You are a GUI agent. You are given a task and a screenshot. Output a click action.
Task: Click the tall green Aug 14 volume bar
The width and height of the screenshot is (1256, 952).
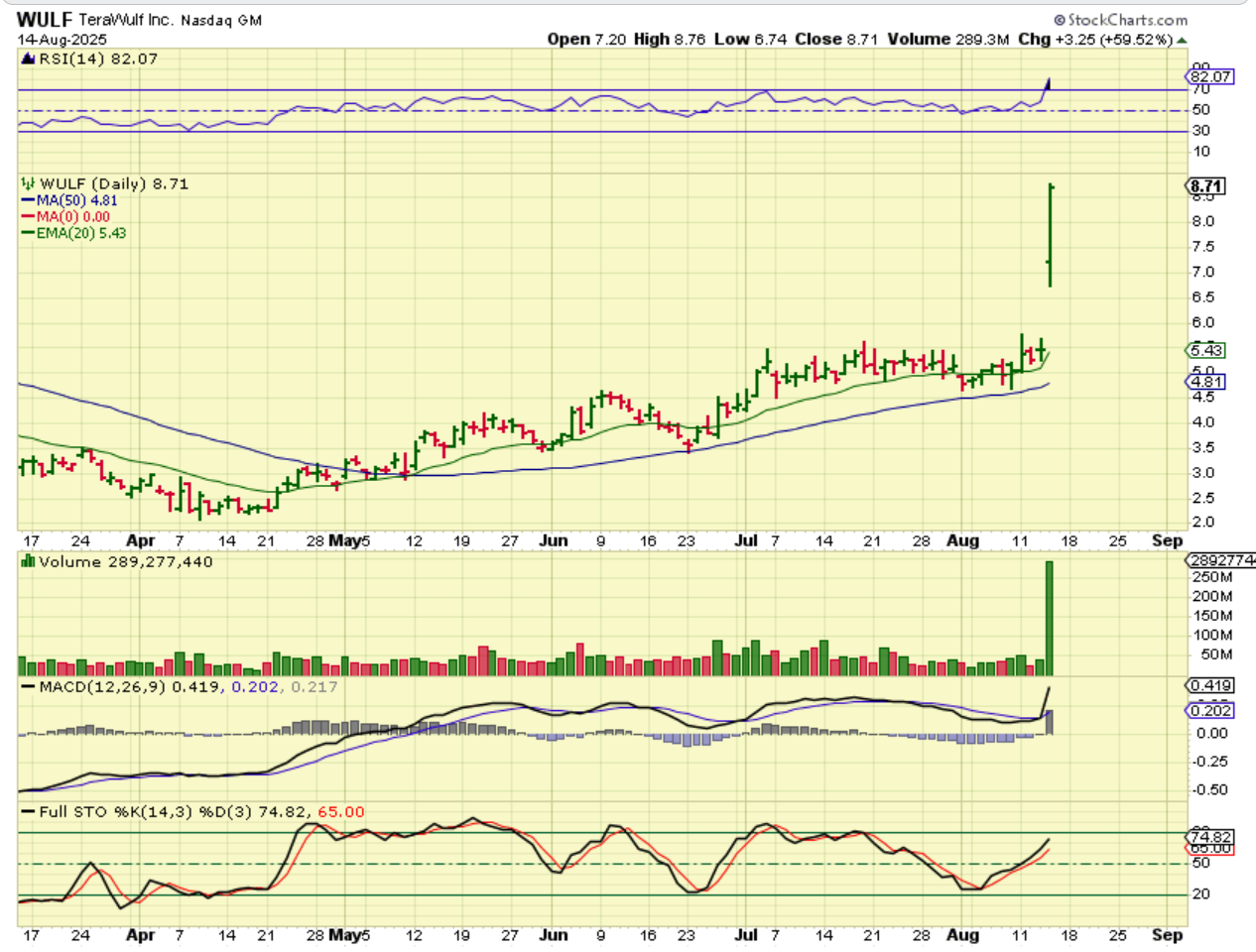(1049, 618)
